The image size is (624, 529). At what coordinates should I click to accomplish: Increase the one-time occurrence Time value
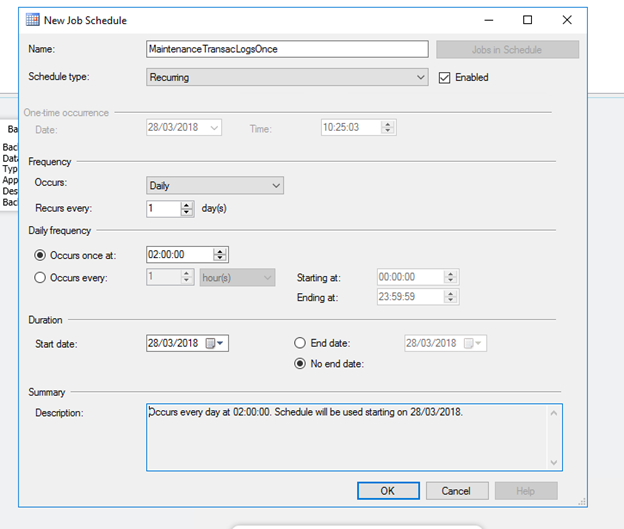point(388,125)
